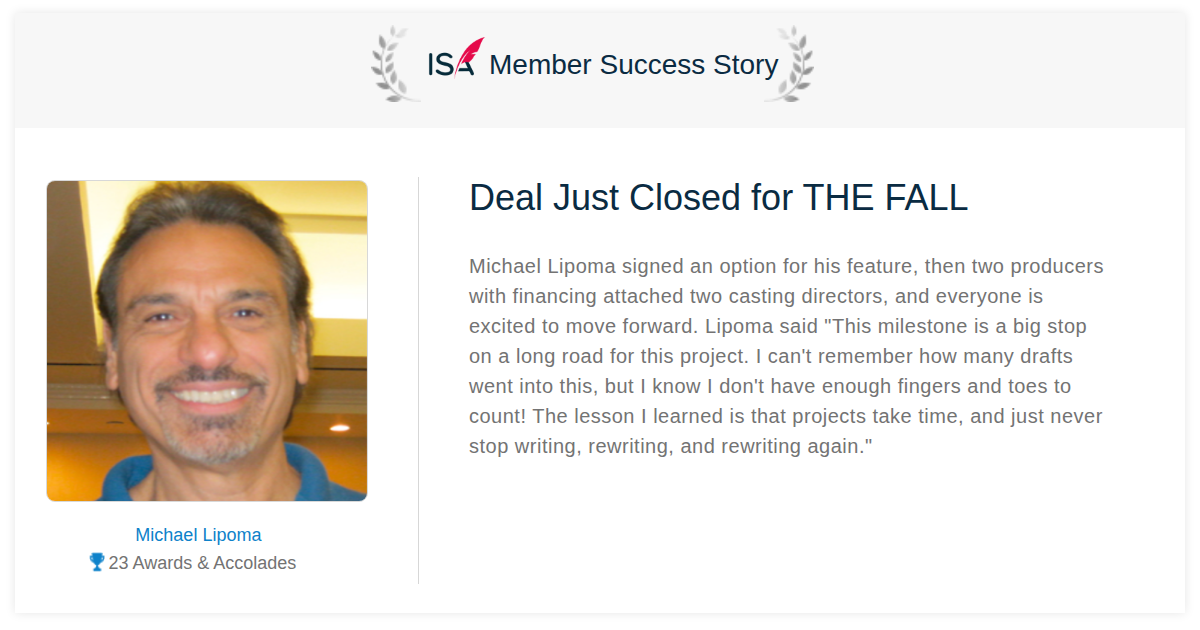
Task: Click the words THE FALL in title
Action: coord(885,198)
